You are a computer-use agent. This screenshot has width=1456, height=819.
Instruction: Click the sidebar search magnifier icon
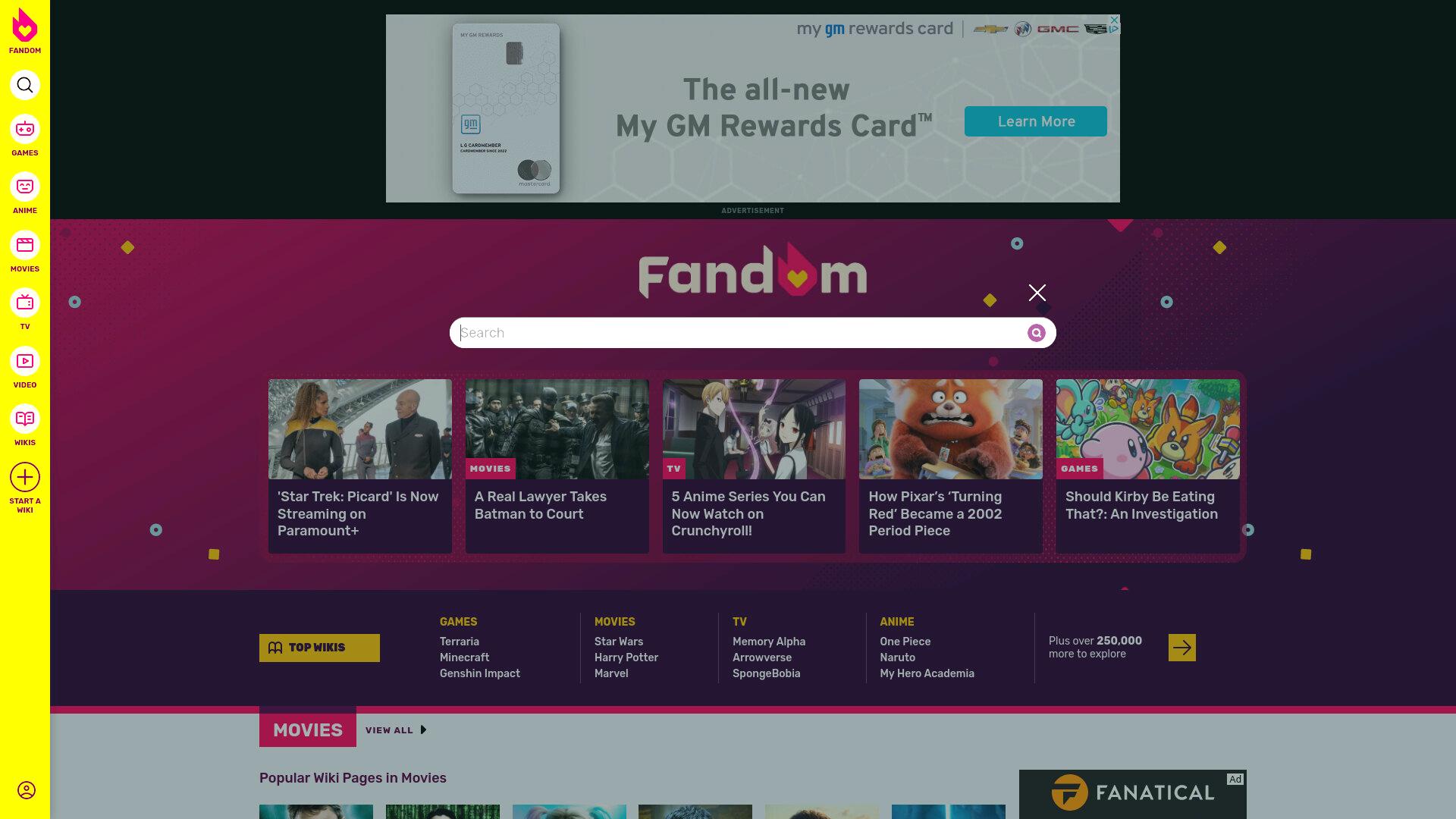coord(25,85)
